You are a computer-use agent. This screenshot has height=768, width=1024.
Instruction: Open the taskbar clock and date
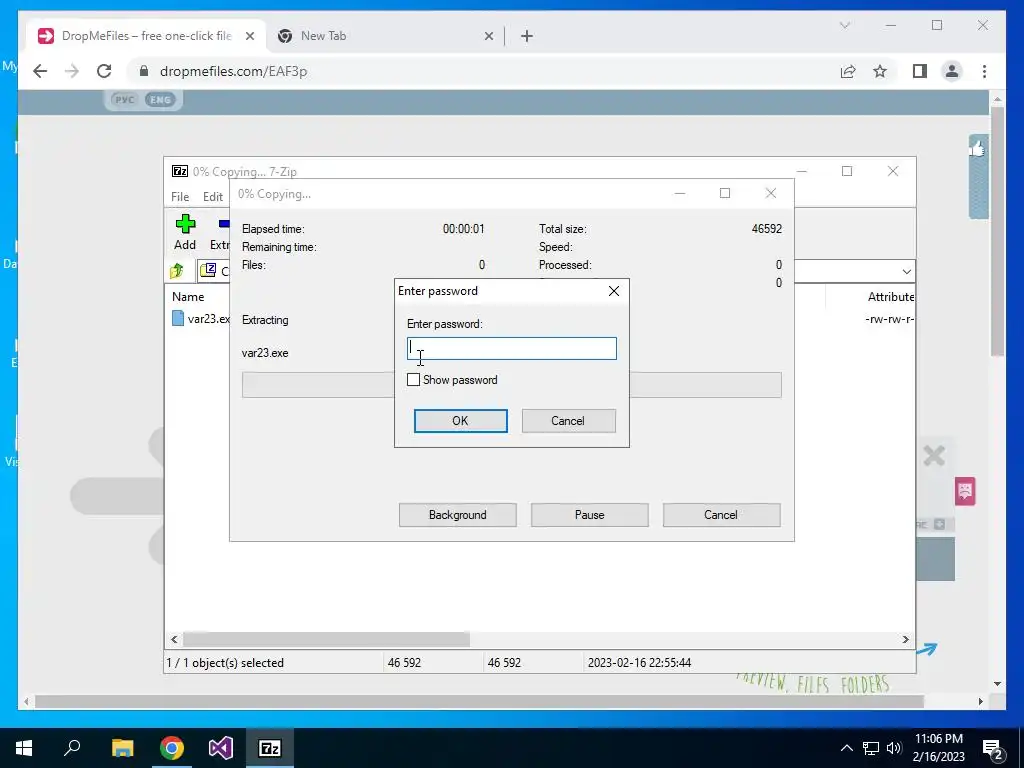coord(938,748)
